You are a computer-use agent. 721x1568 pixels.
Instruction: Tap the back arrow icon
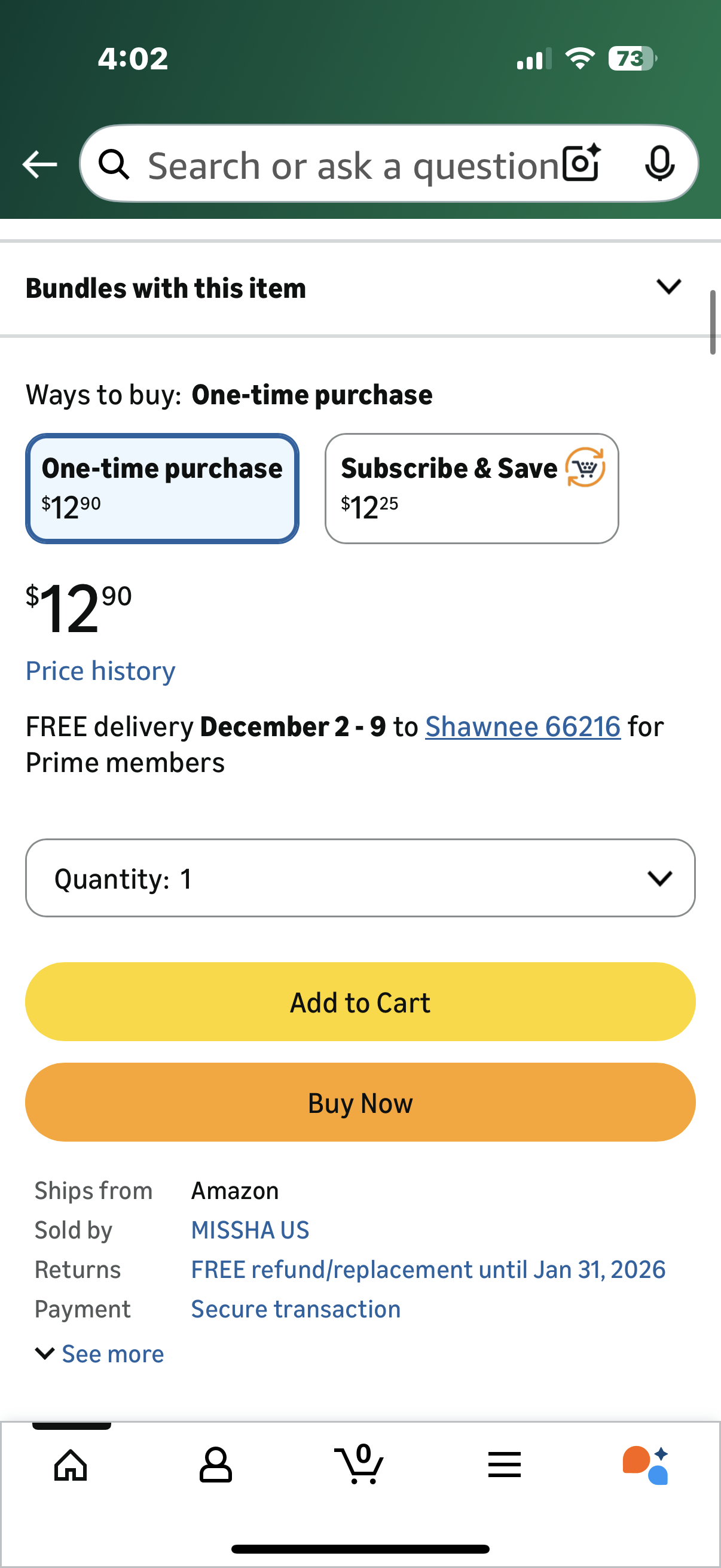(39, 164)
